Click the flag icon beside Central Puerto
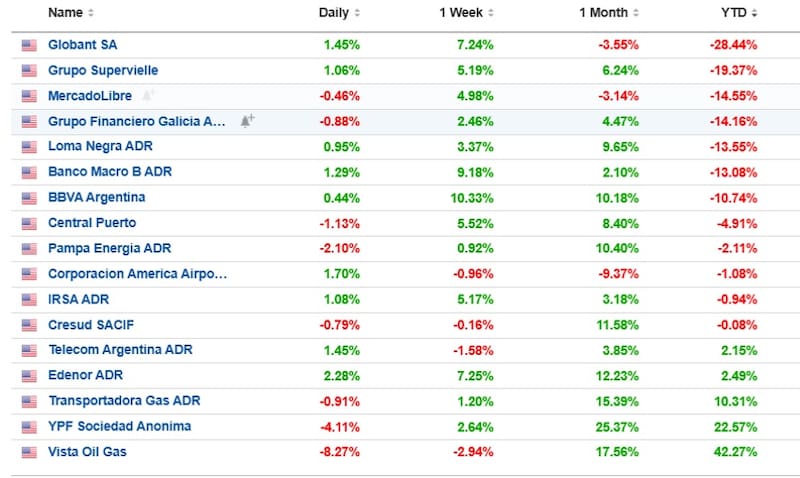 pyautogui.click(x=28, y=223)
